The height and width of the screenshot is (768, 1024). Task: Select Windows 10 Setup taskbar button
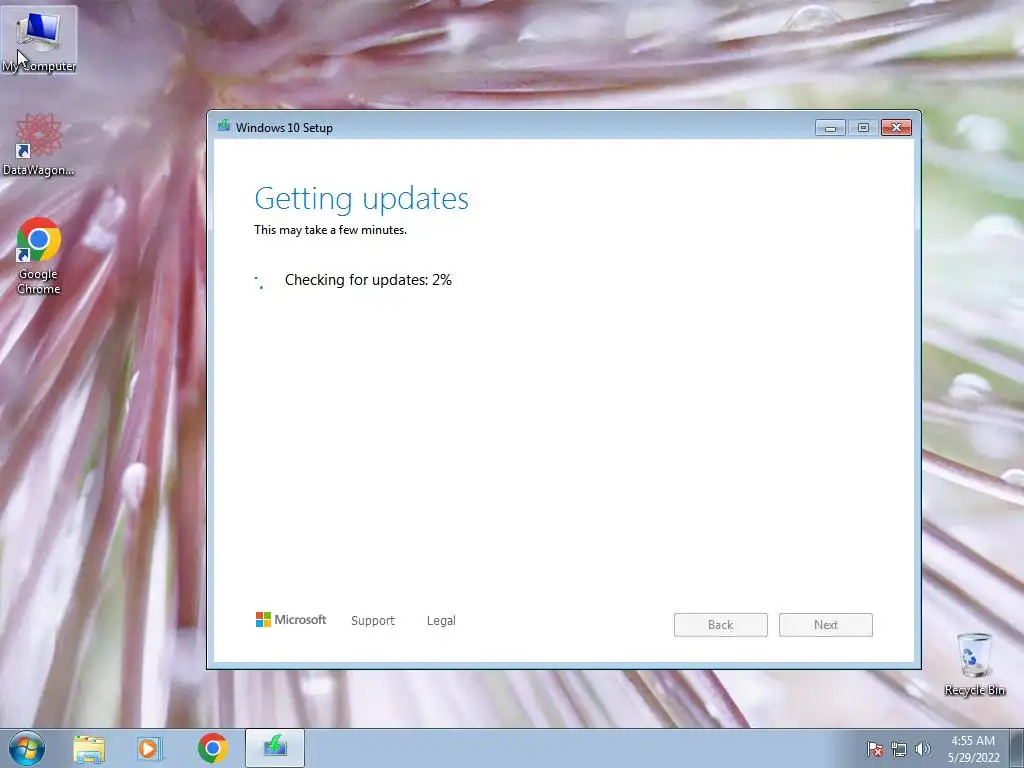click(x=275, y=748)
